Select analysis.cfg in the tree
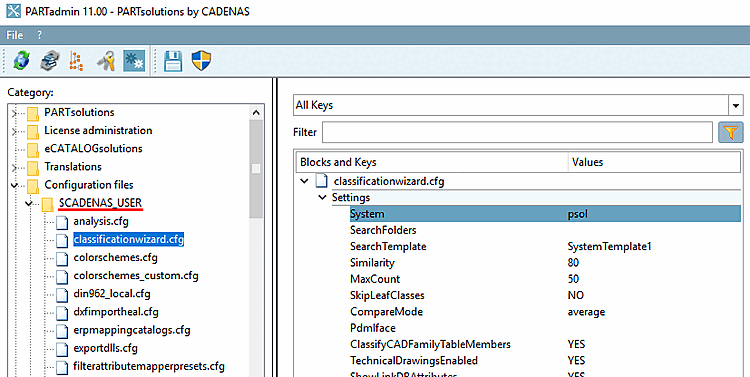The image size is (750, 377). click(101, 222)
